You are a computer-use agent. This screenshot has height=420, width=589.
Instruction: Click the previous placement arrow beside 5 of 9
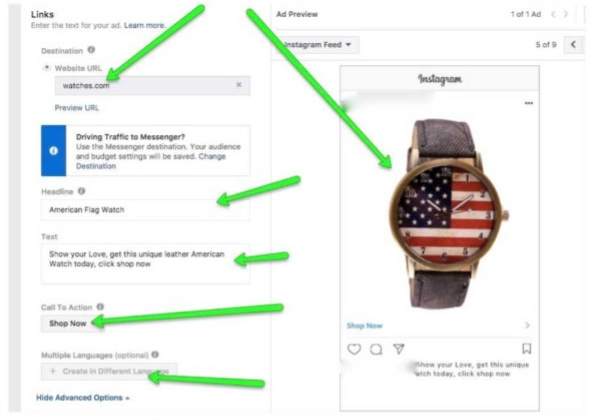pyautogui.click(x=574, y=45)
